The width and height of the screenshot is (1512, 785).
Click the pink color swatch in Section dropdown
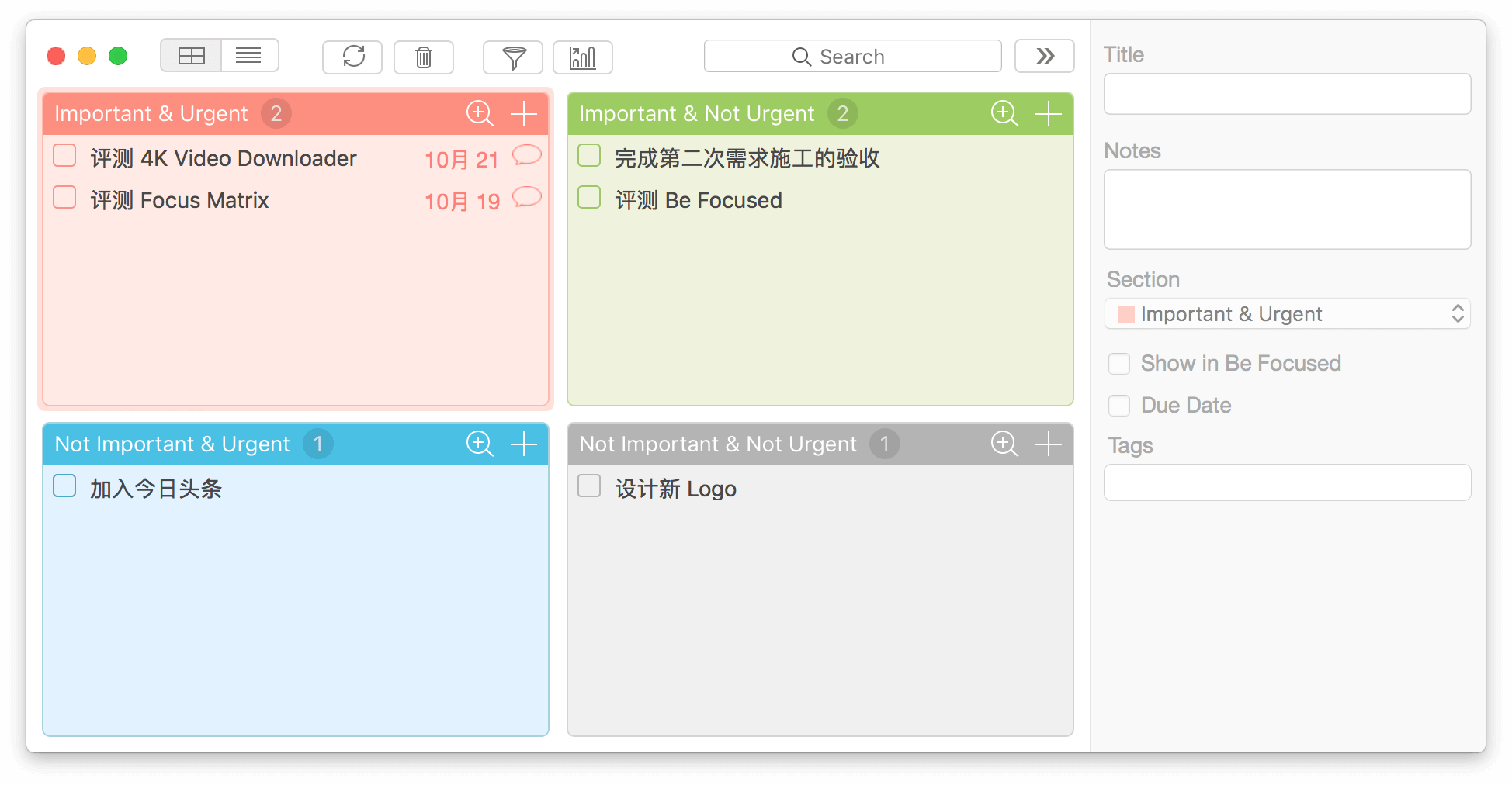1125,314
